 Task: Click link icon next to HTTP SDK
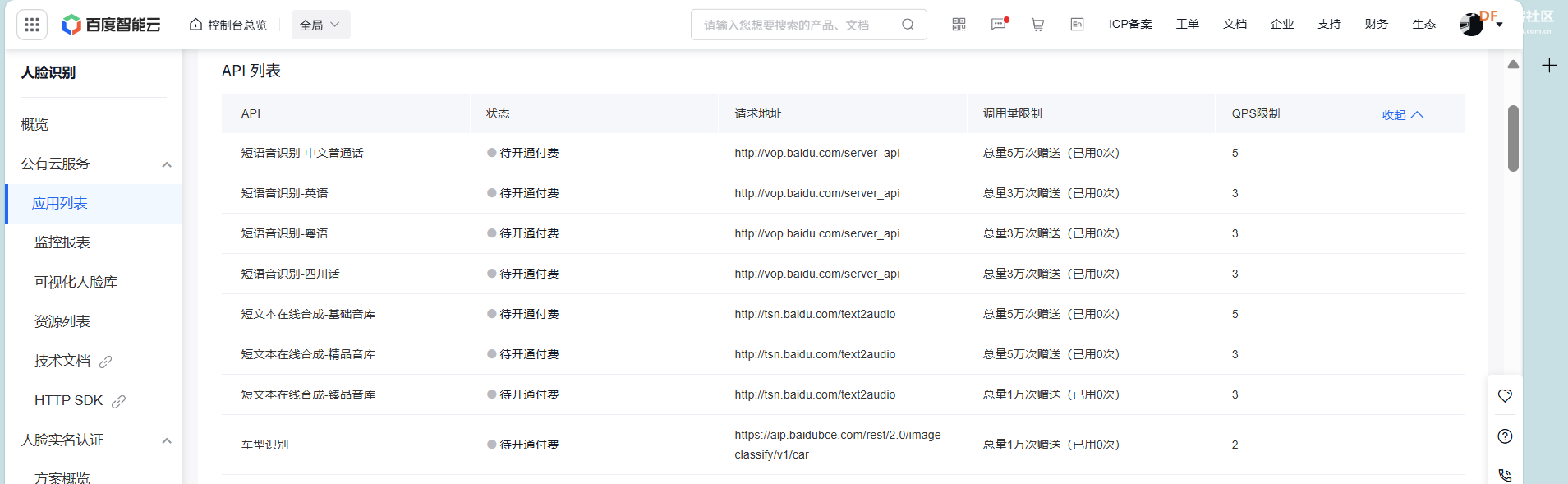tap(118, 401)
